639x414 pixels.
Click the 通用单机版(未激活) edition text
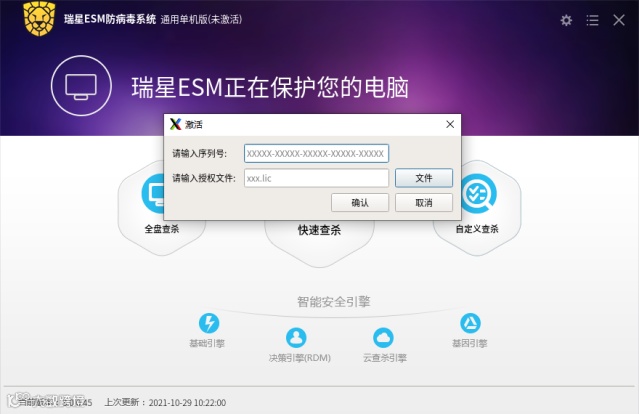(201, 19)
